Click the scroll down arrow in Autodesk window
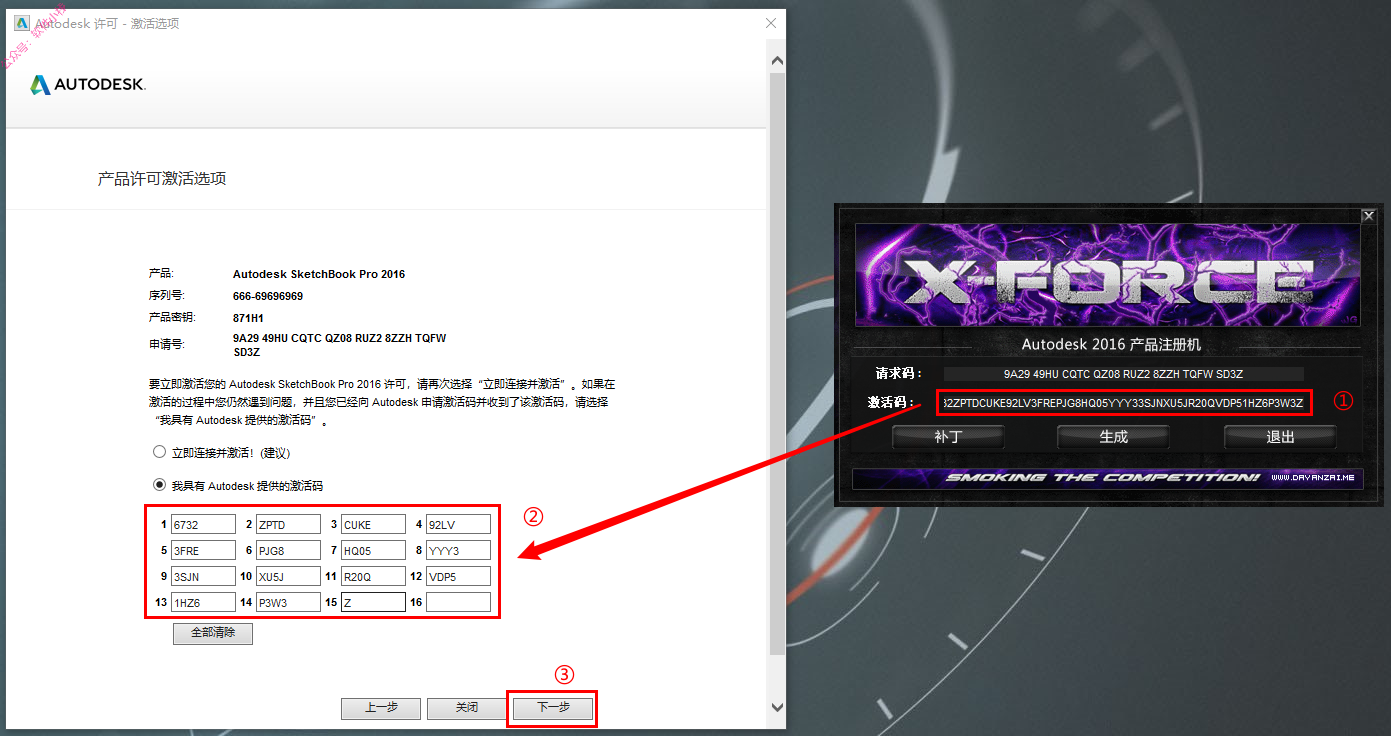The width and height of the screenshot is (1391, 736). (777, 707)
